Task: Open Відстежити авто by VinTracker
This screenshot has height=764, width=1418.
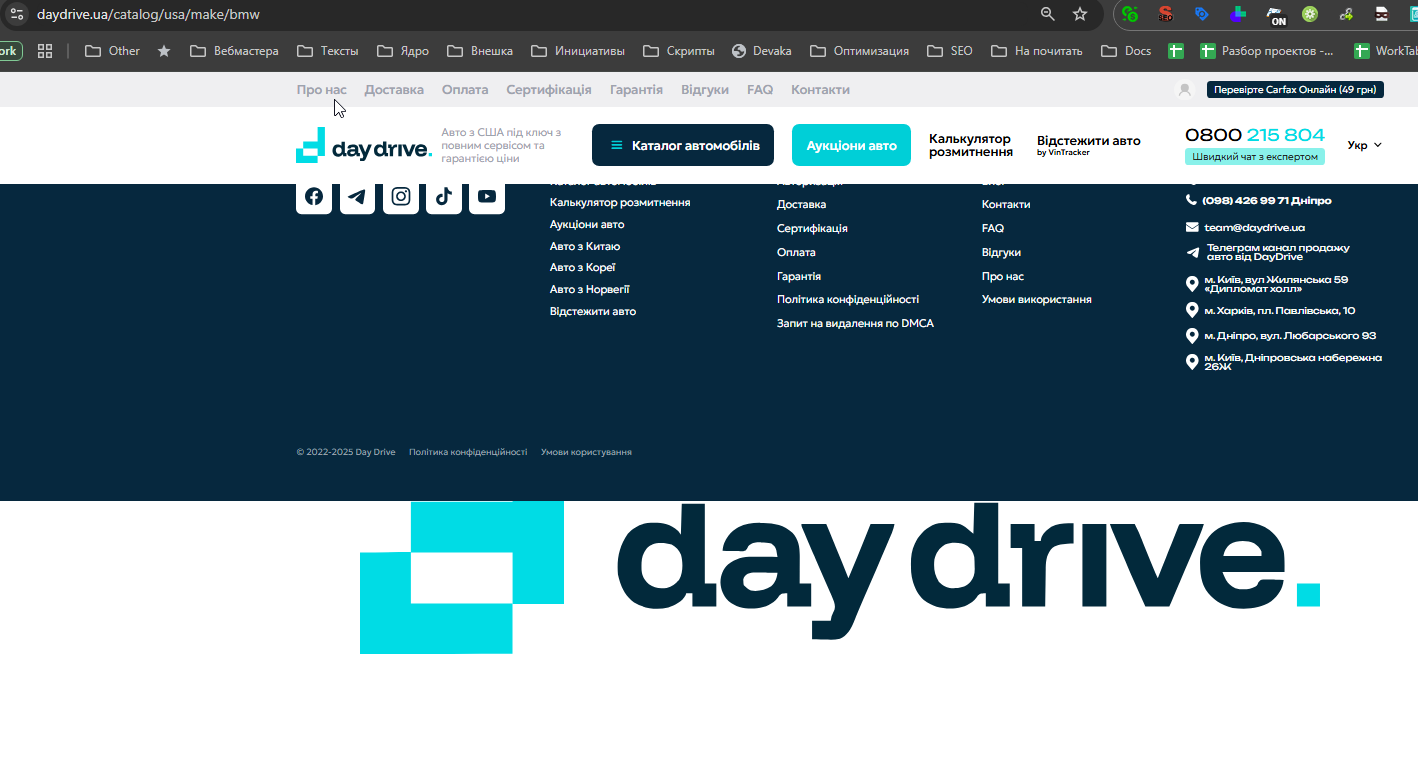Action: [x=1088, y=146]
